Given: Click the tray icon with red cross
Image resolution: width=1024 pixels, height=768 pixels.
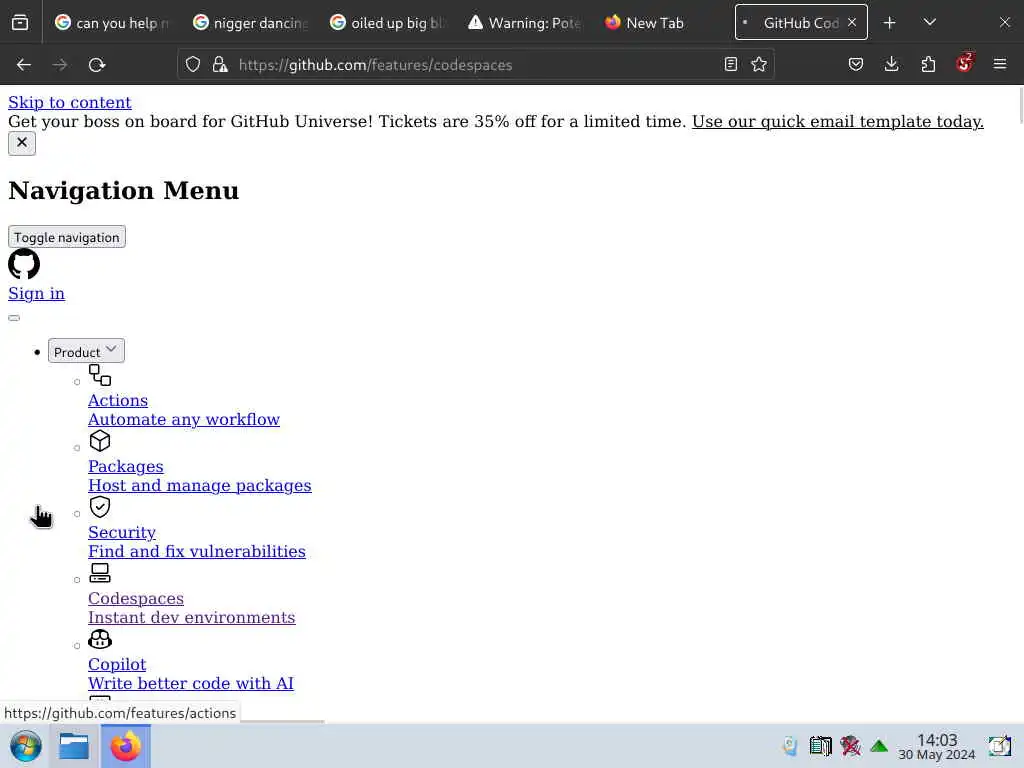Looking at the screenshot, I should coord(850,746).
